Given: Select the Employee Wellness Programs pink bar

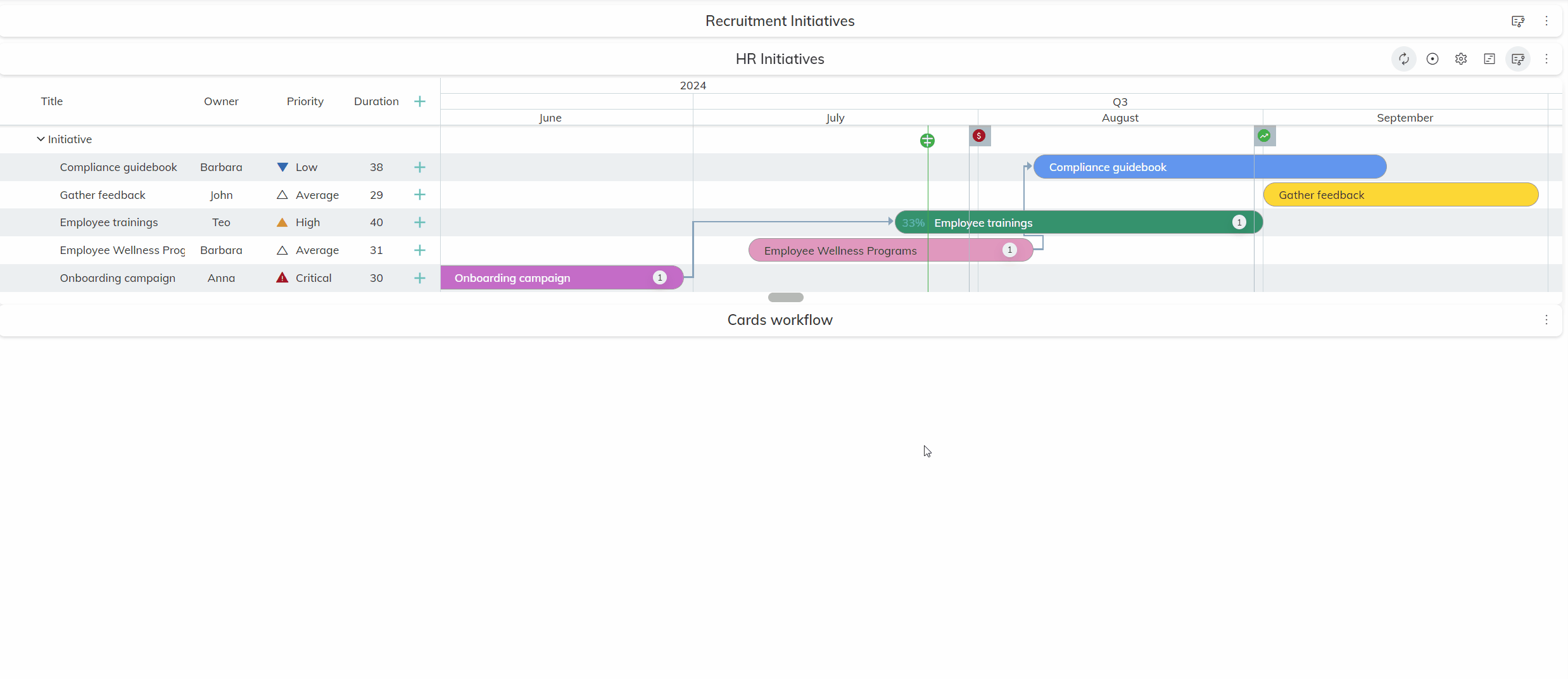Looking at the screenshot, I should coord(891,250).
